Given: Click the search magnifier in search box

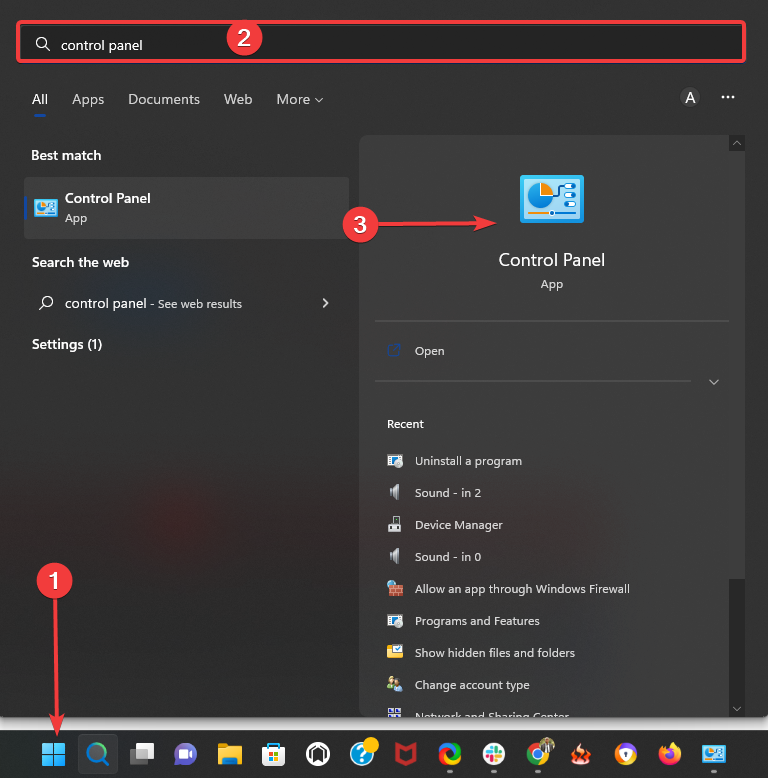Looking at the screenshot, I should point(43,44).
